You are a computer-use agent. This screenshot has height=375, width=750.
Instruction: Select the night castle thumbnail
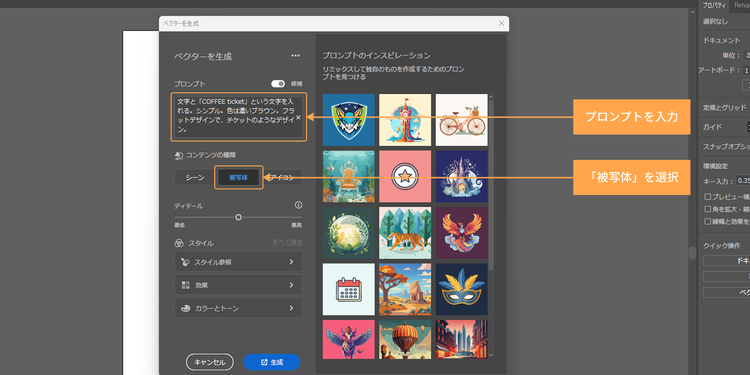click(462, 176)
